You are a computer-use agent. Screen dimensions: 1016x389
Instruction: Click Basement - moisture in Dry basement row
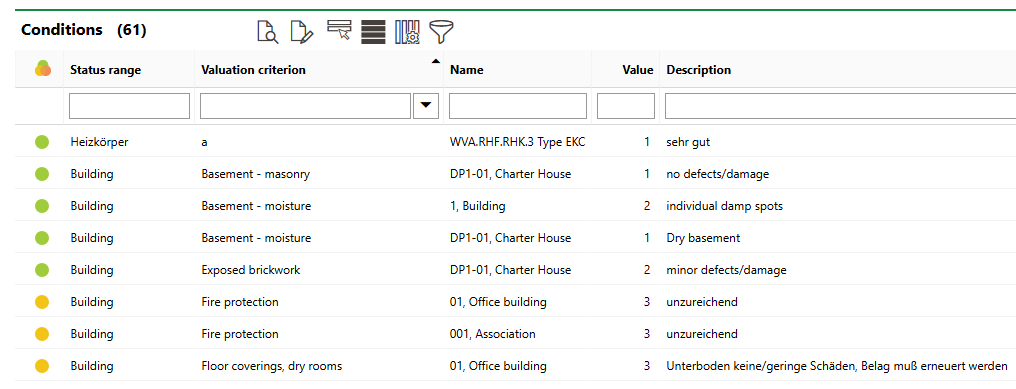256,238
